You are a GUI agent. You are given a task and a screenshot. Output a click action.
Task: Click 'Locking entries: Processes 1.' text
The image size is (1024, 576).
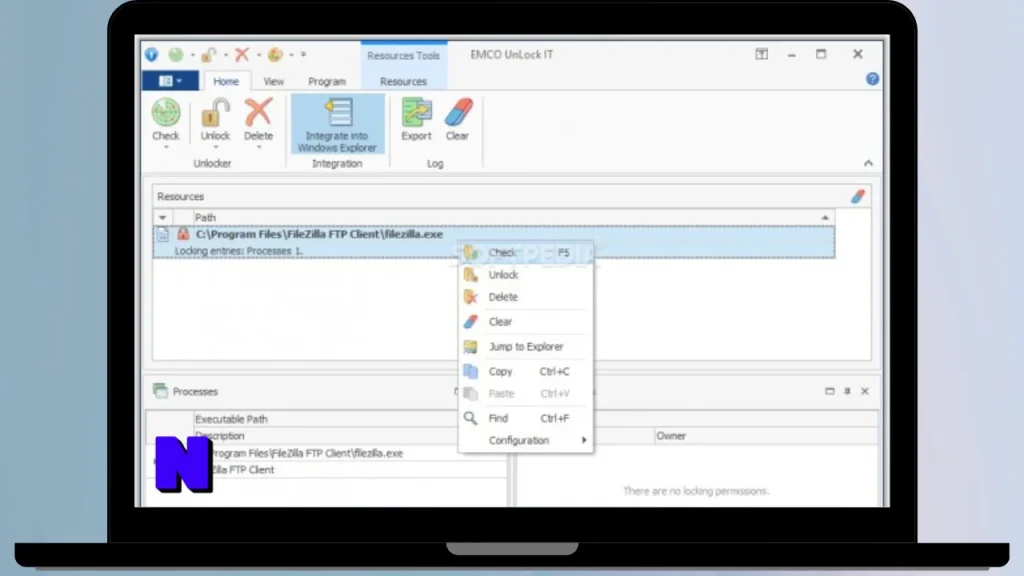point(238,251)
